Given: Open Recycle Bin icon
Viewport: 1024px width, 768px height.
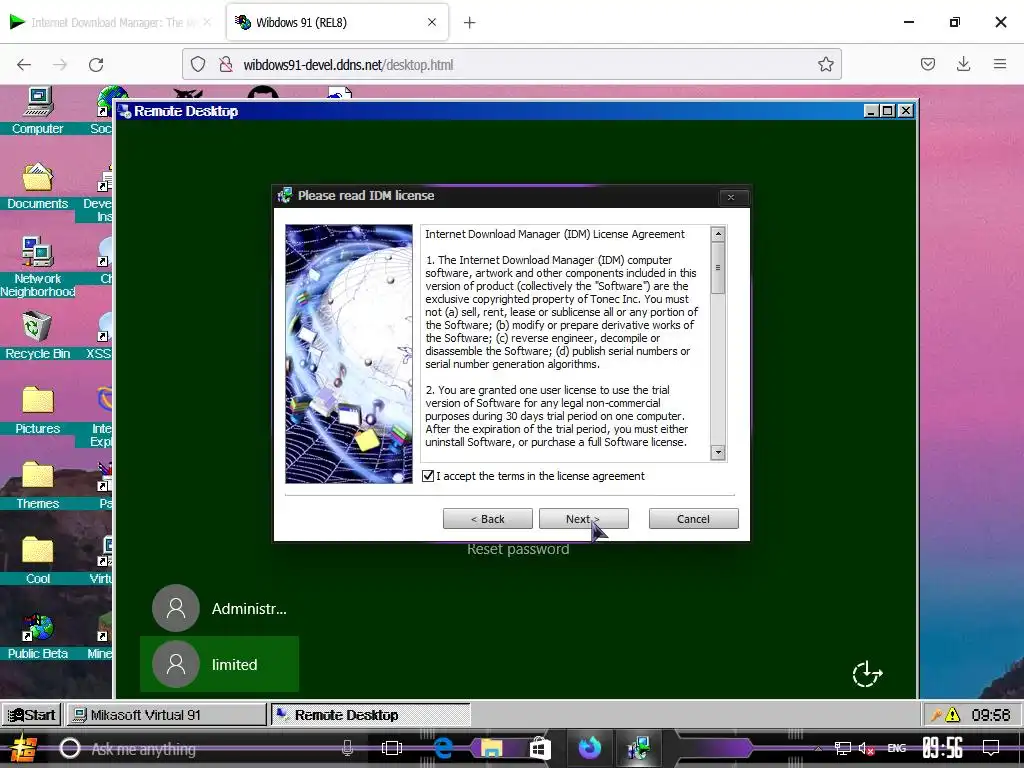Looking at the screenshot, I should pyautogui.click(x=37, y=336).
